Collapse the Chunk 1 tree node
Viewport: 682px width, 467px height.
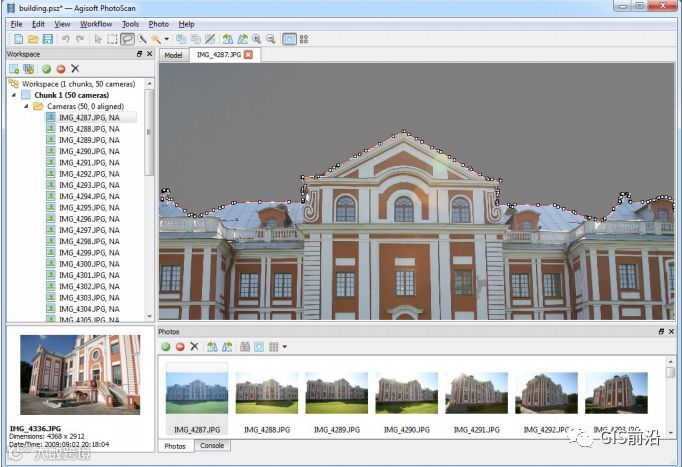pyautogui.click(x=14, y=95)
